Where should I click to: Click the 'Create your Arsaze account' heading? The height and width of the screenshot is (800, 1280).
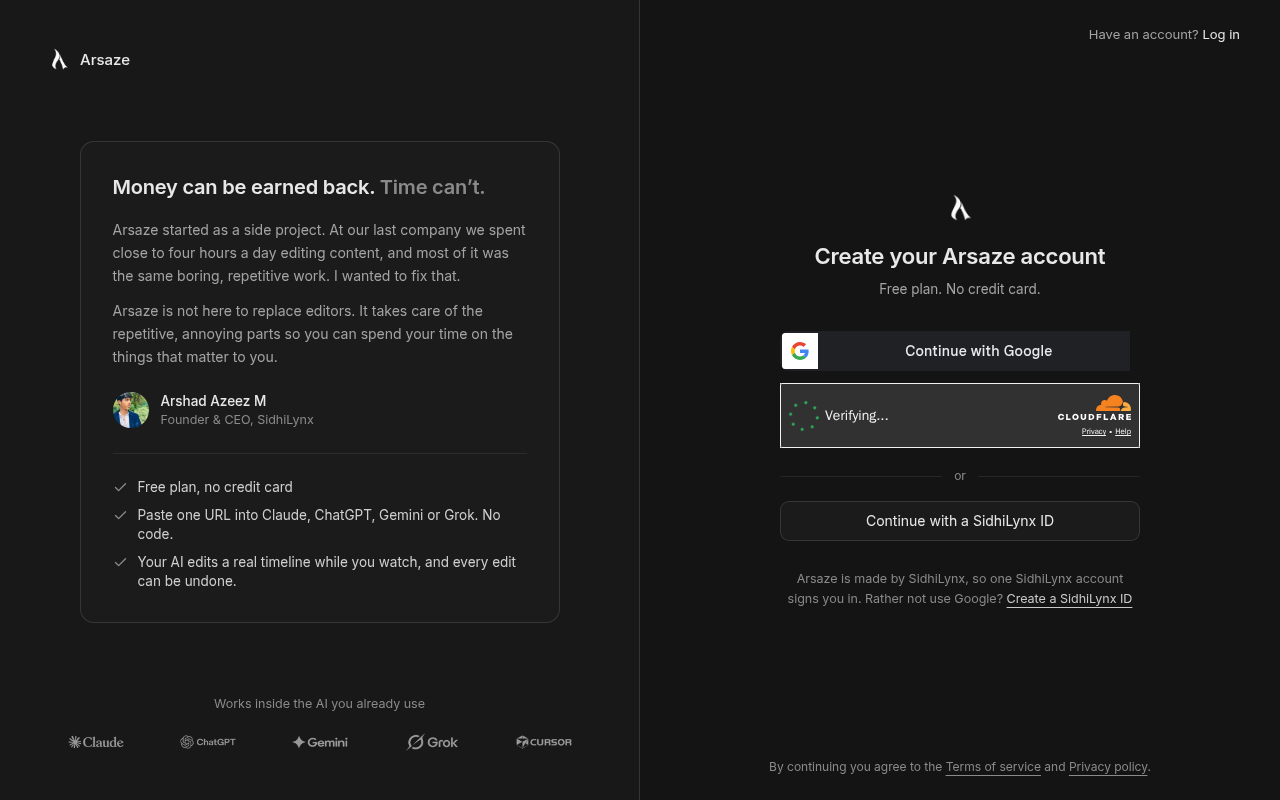click(960, 256)
